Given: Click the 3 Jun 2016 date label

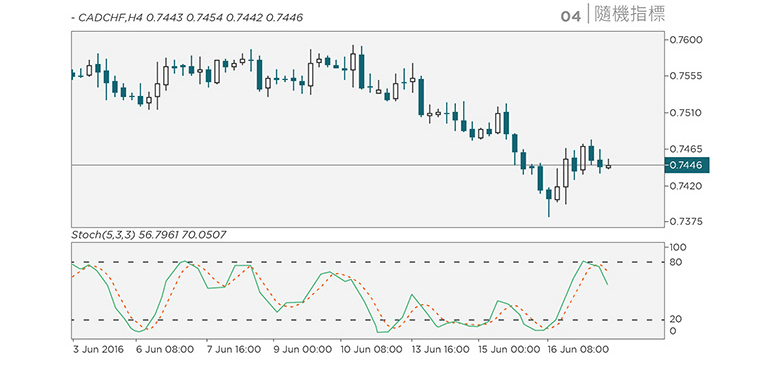Looking at the screenshot, I should point(99,349).
